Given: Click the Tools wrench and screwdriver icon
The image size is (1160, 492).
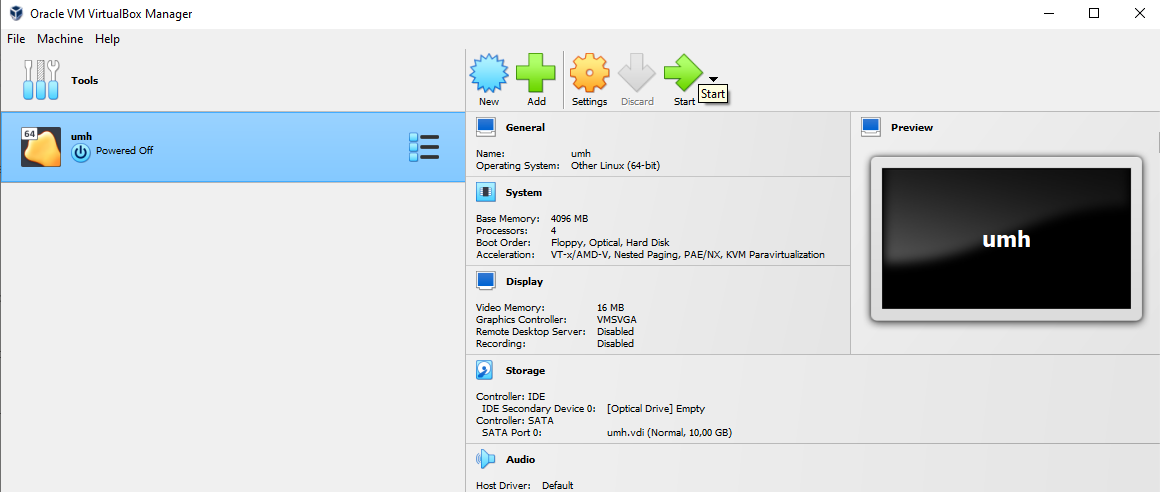Looking at the screenshot, I should (41, 80).
